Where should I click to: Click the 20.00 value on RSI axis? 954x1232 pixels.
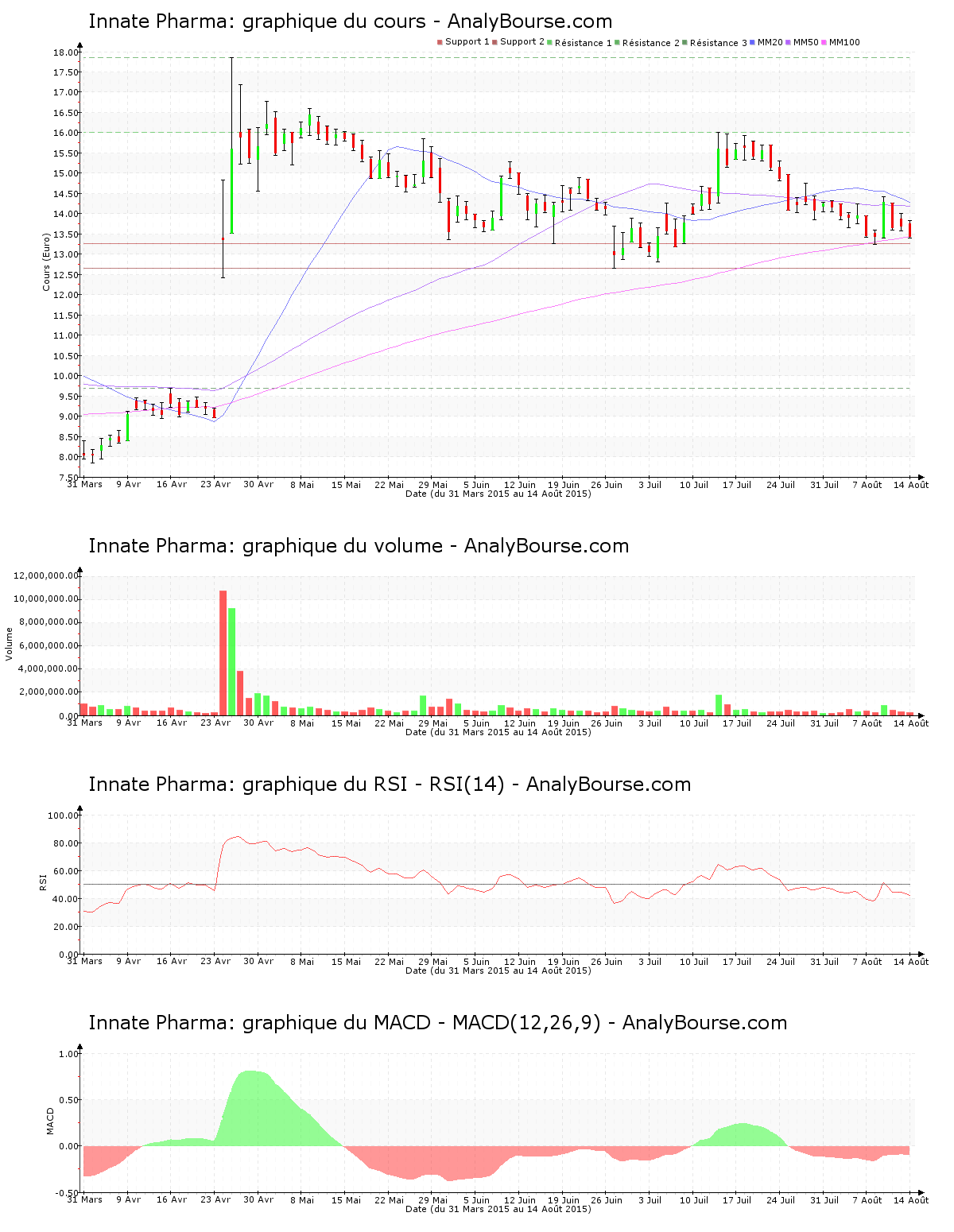tap(66, 927)
